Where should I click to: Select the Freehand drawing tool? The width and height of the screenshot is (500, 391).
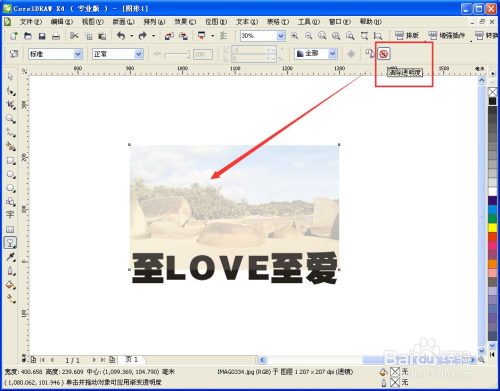pyautogui.click(x=10, y=133)
